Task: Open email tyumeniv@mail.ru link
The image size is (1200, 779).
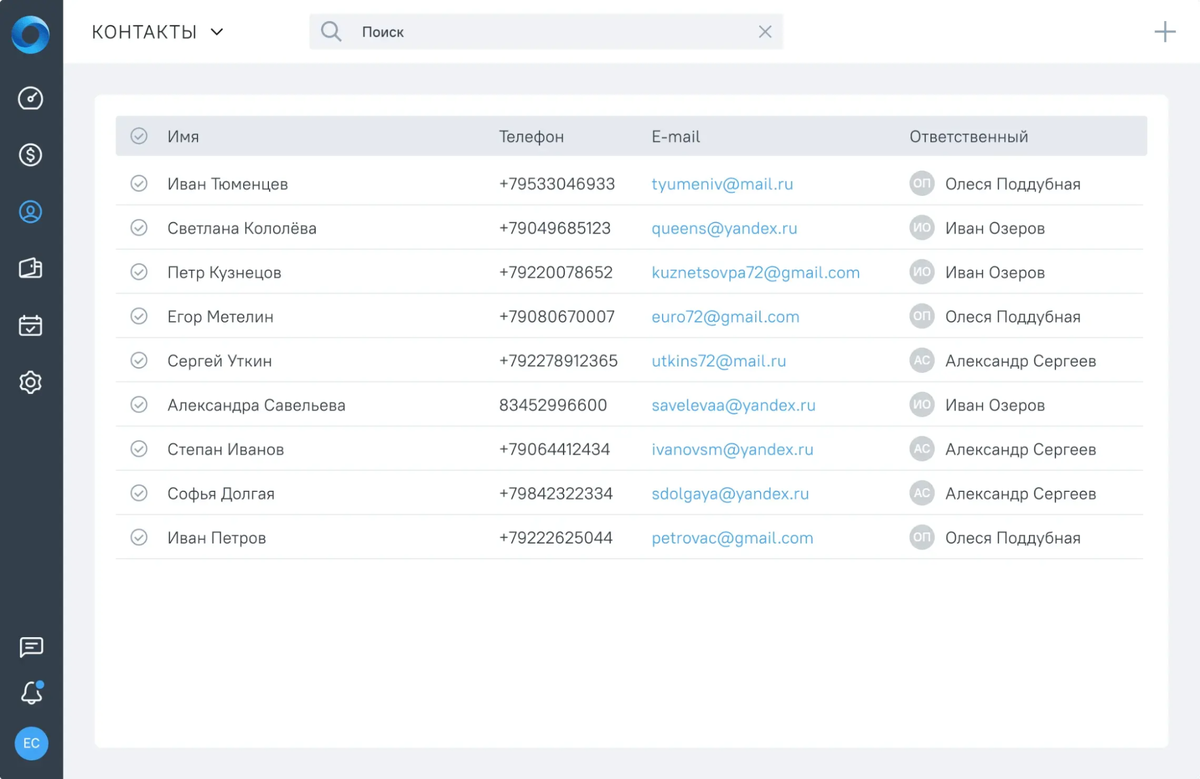Action: coord(722,184)
